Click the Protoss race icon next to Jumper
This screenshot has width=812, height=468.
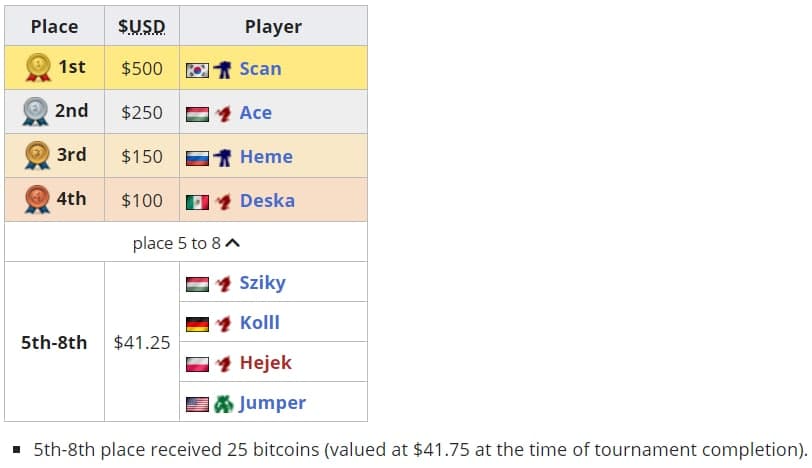pos(224,404)
